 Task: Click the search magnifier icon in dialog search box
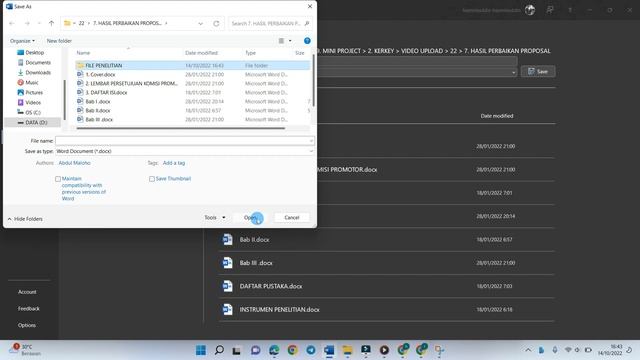click(307, 23)
